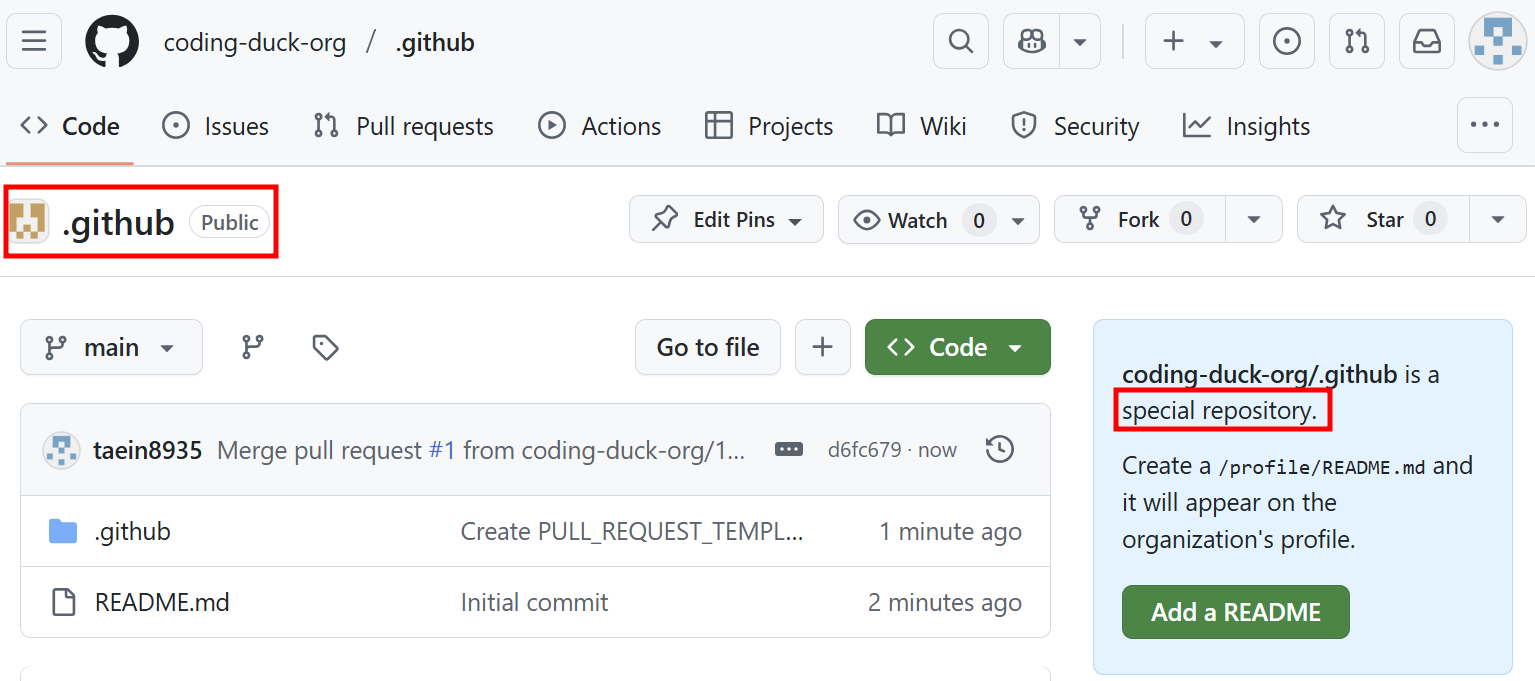Star the repository
Screen dimensions: 1535x681
1383,219
